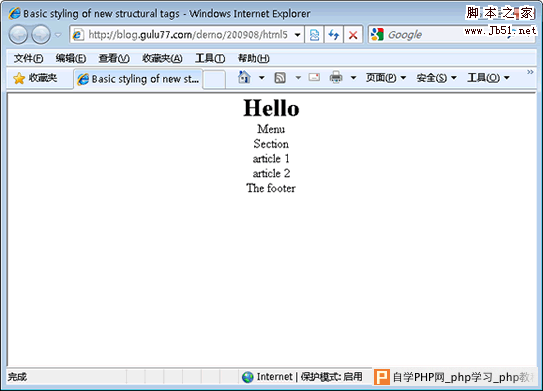543x391 pixels.
Task: Open the 编辑(E) menu
Action: [71, 58]
